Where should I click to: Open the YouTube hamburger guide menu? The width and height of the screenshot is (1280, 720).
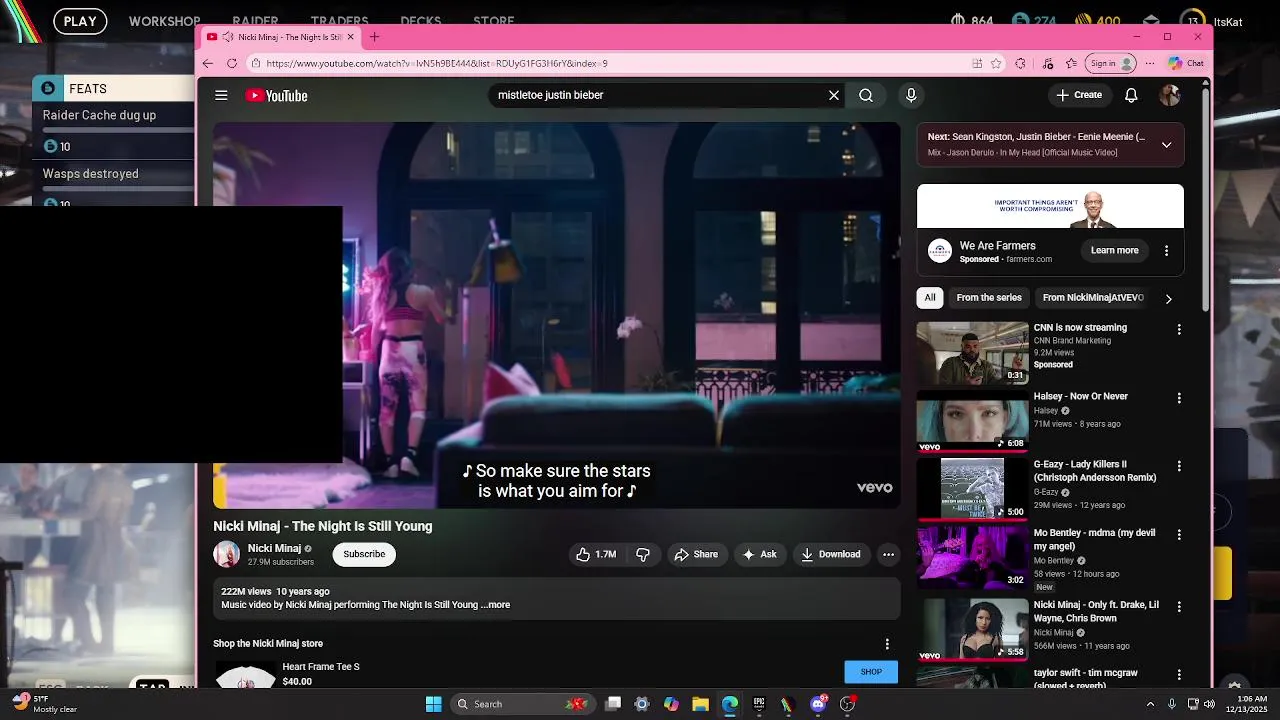click(221, 95)
